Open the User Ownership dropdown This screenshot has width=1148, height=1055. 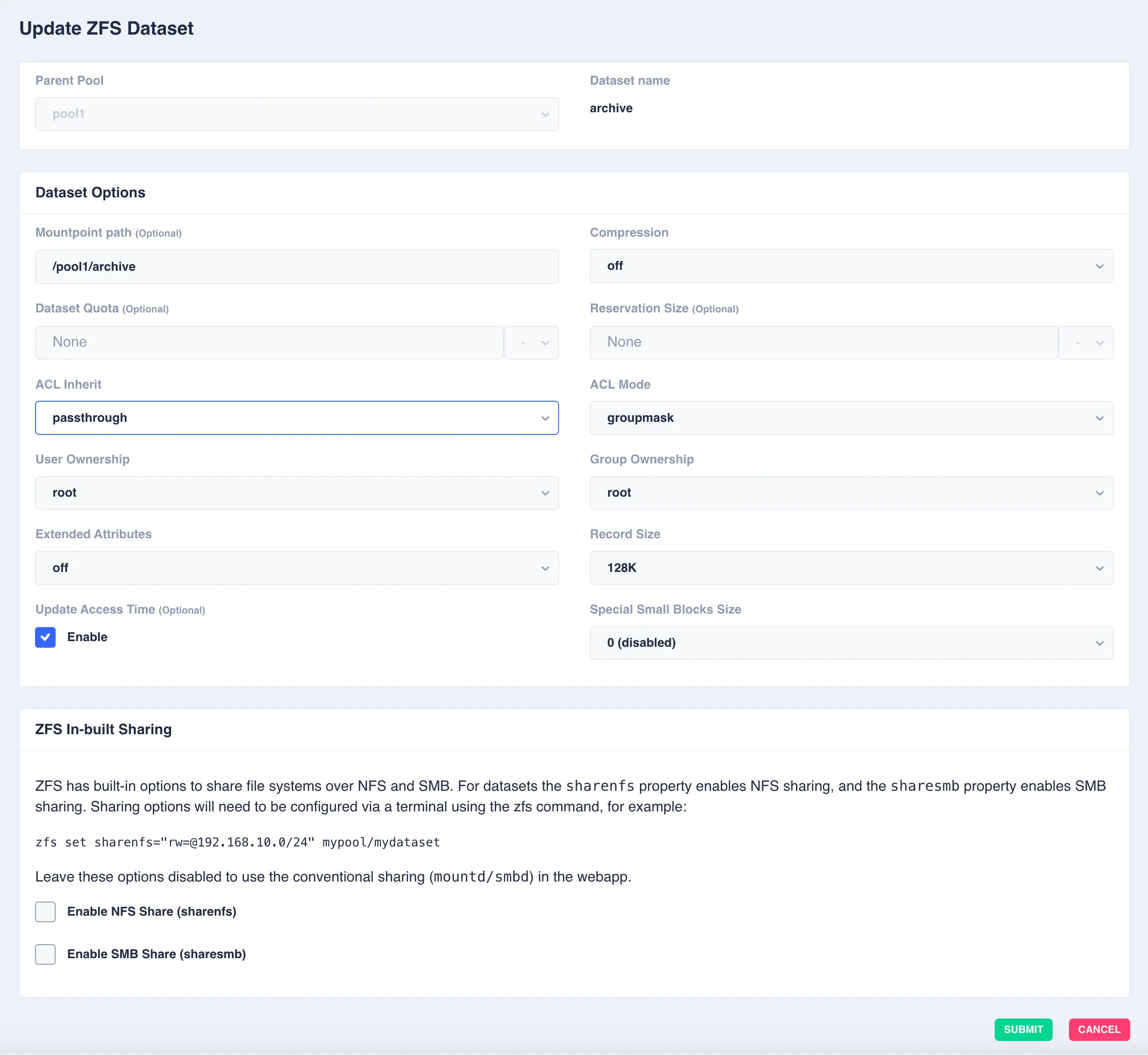[297, 493]
